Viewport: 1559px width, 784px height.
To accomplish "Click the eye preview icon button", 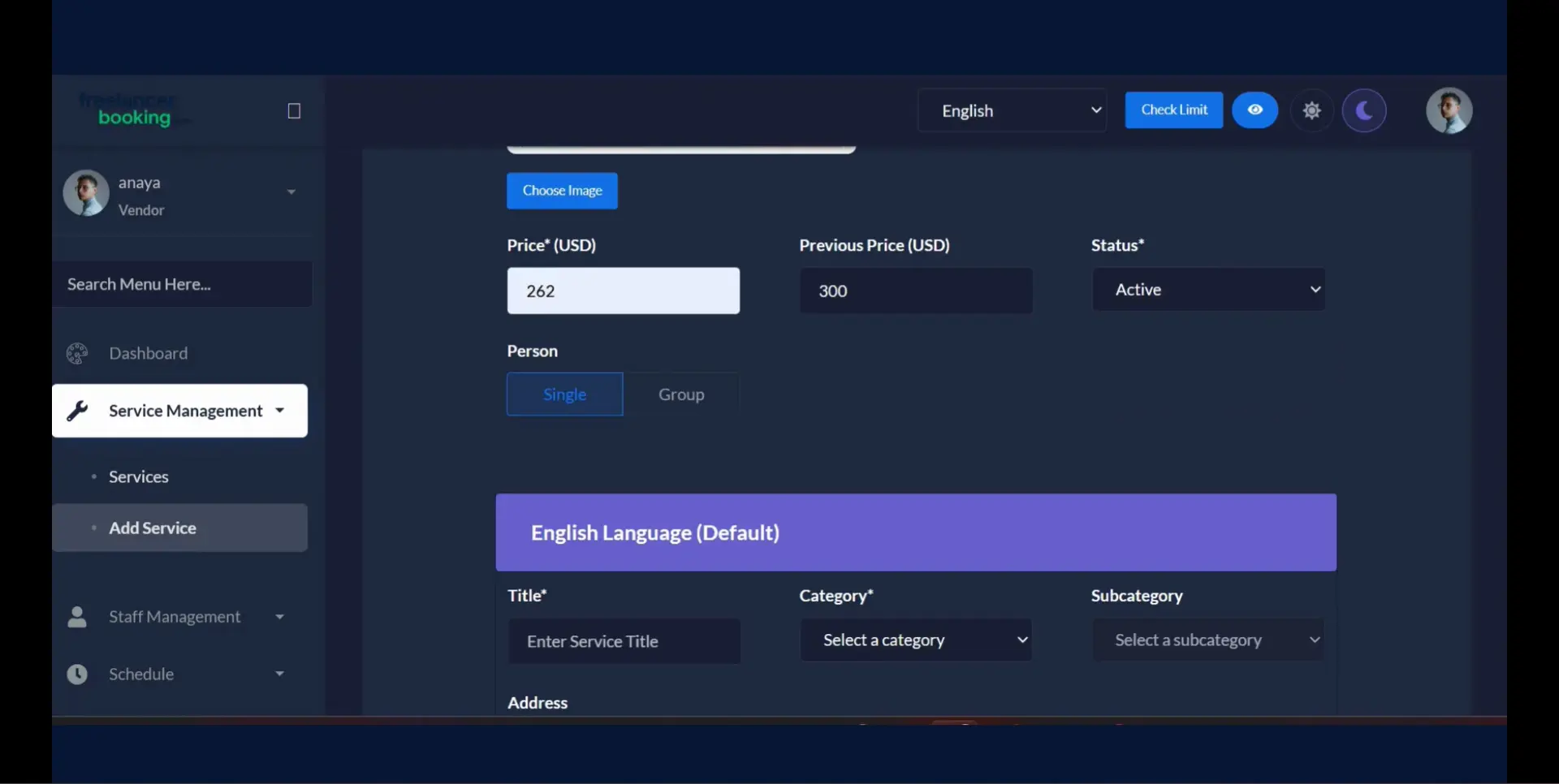I will (x=1255, y=110).
